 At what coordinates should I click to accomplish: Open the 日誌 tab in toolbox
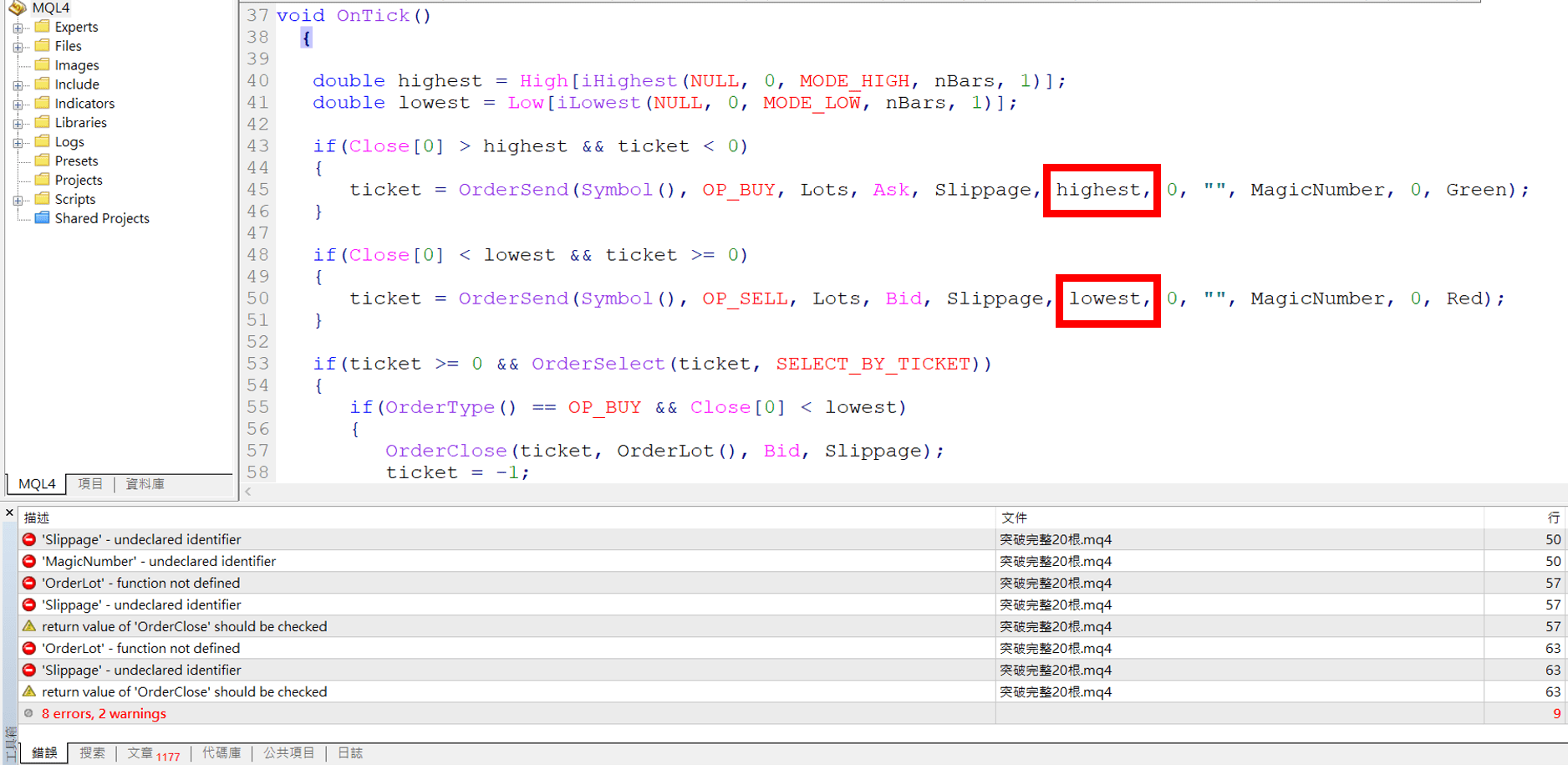coord(350,752)
